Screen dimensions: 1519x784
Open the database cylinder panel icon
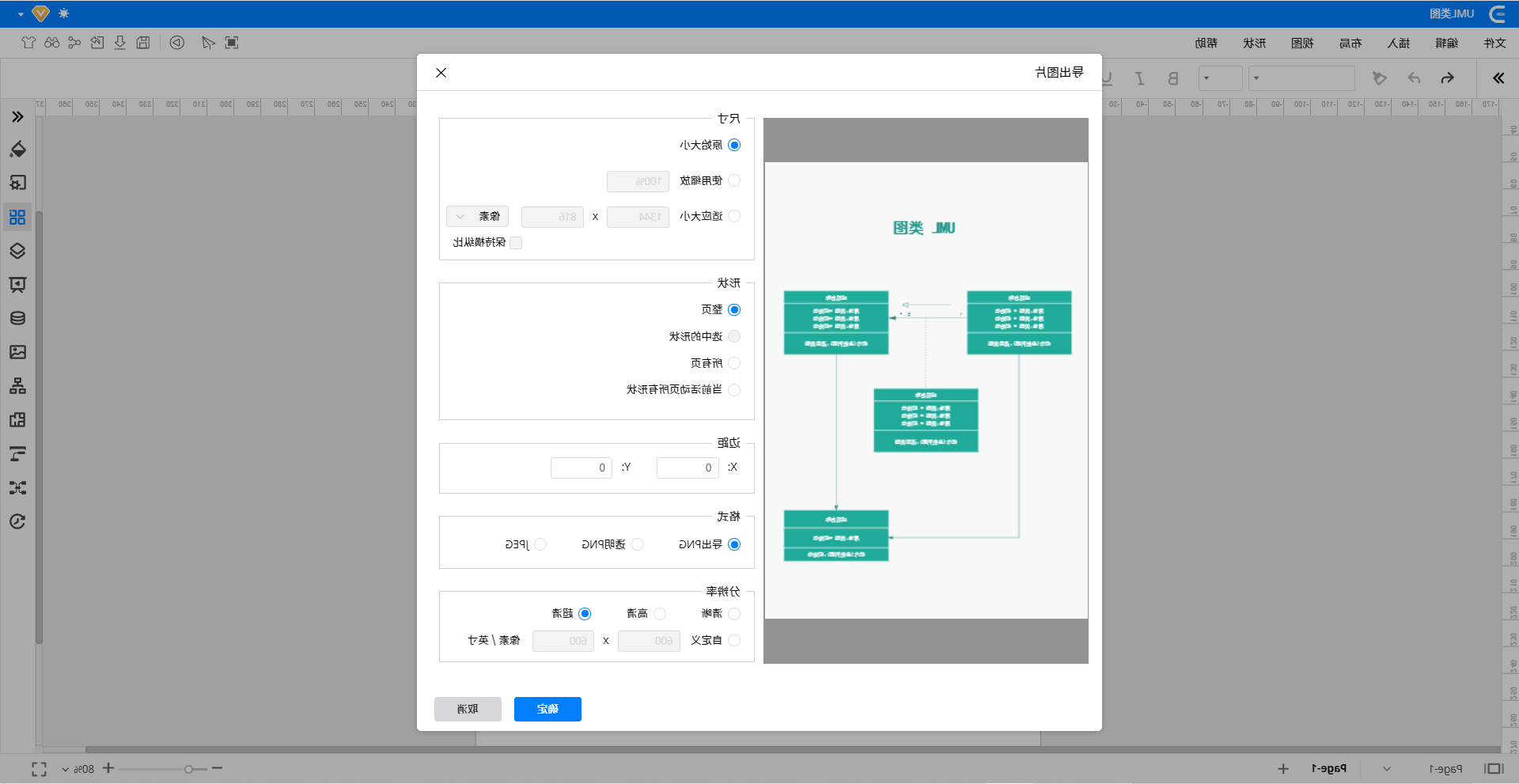tap(17, 318)
